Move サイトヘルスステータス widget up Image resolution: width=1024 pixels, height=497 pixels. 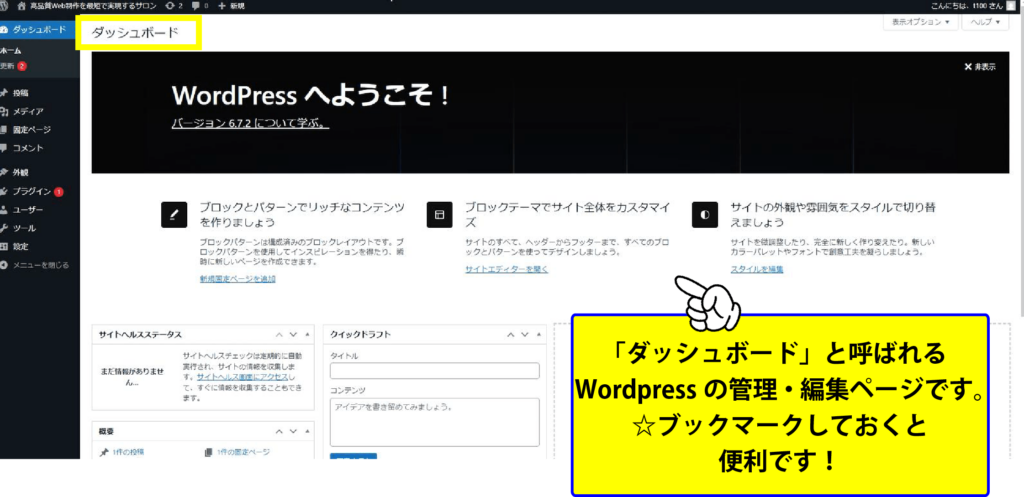280,334
